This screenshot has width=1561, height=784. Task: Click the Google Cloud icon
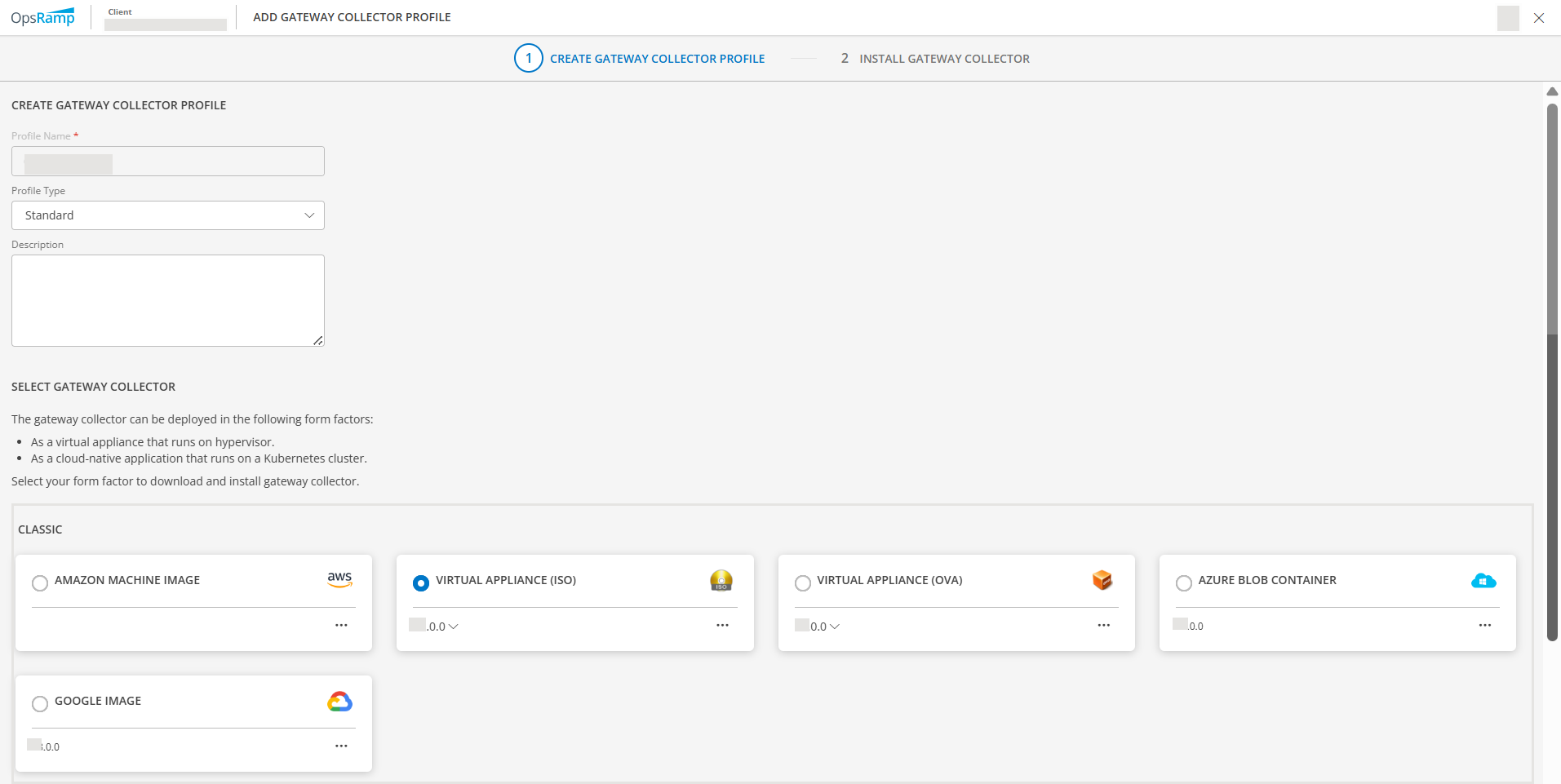(339, 702)
